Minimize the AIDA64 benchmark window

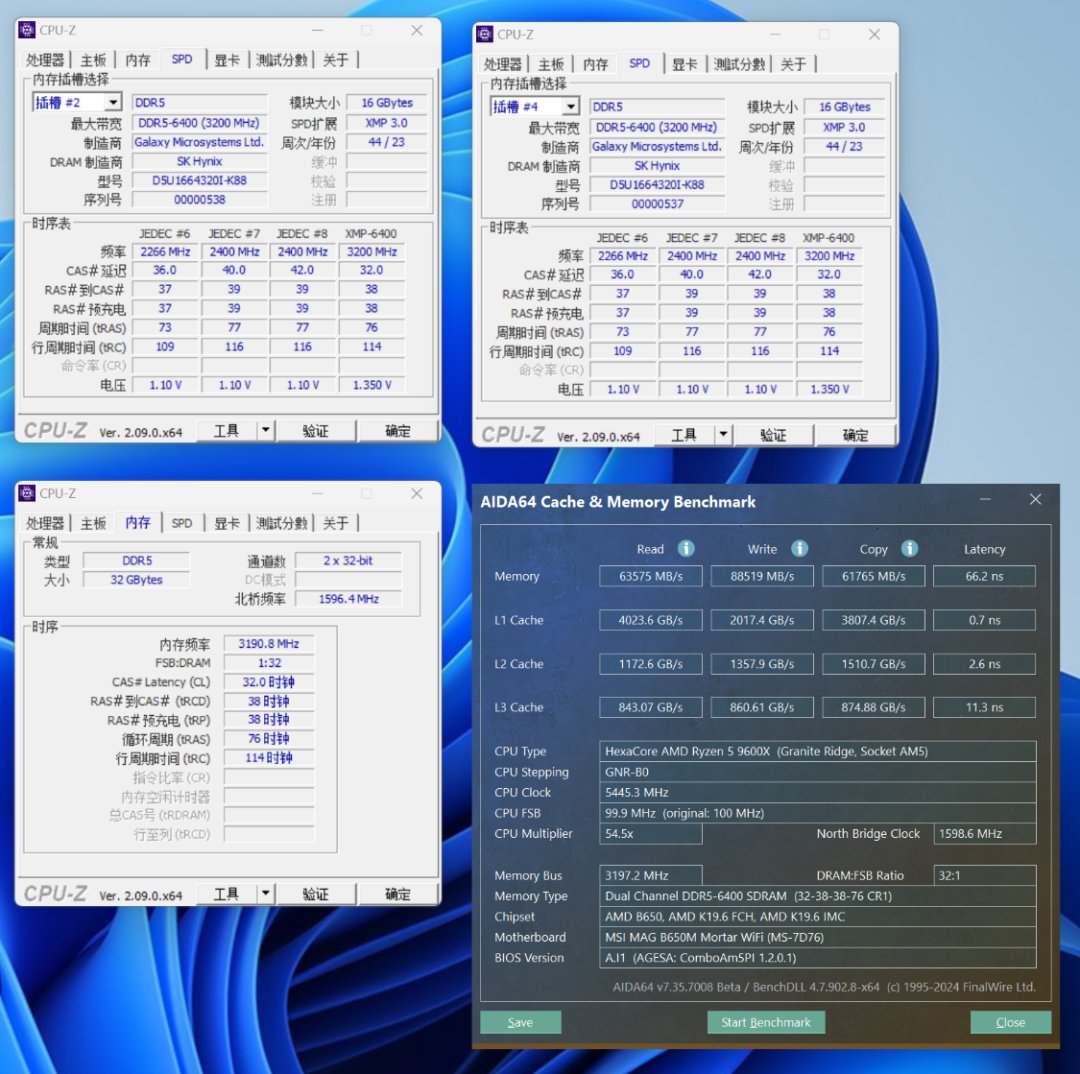(986, 499)
